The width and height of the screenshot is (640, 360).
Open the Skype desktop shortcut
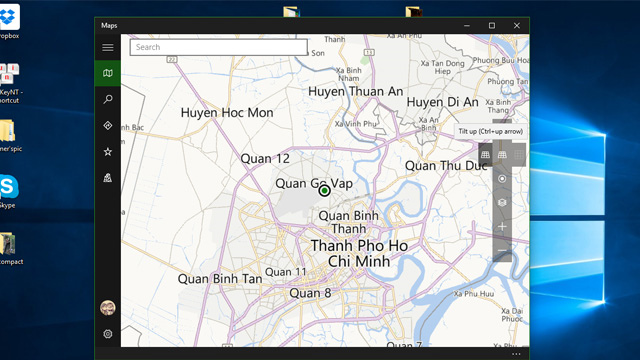tap(8, 191)
